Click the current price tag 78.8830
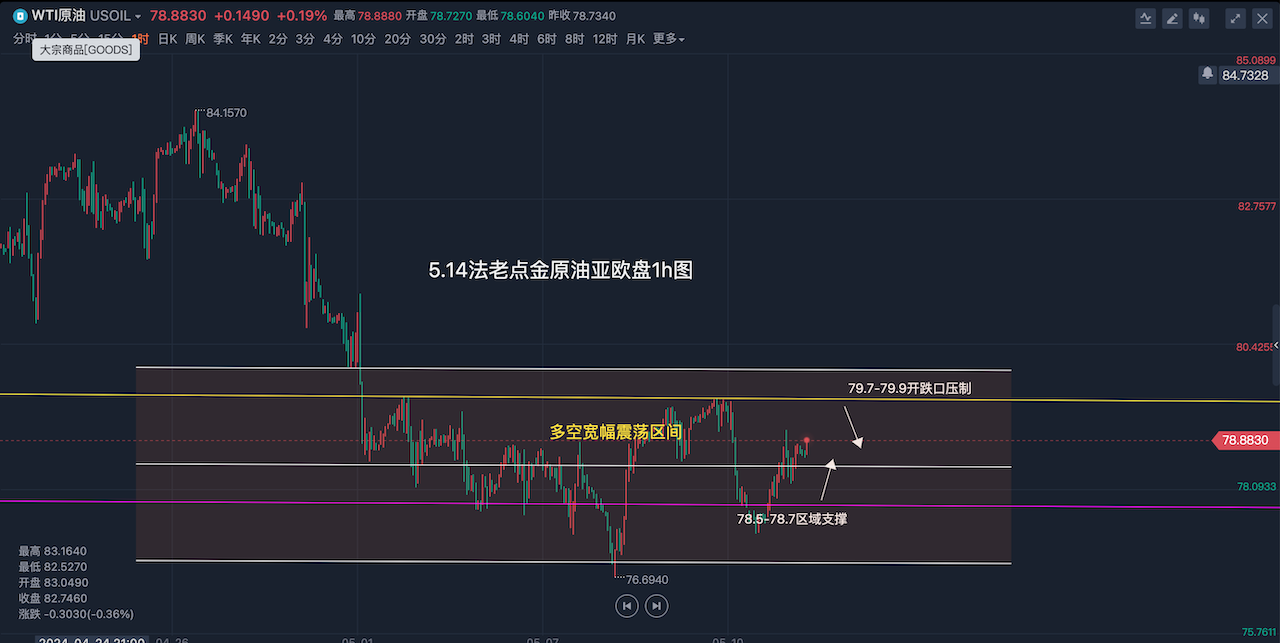The width and height of the screenshot is (1280, 643). click(x=1244, y=440)
